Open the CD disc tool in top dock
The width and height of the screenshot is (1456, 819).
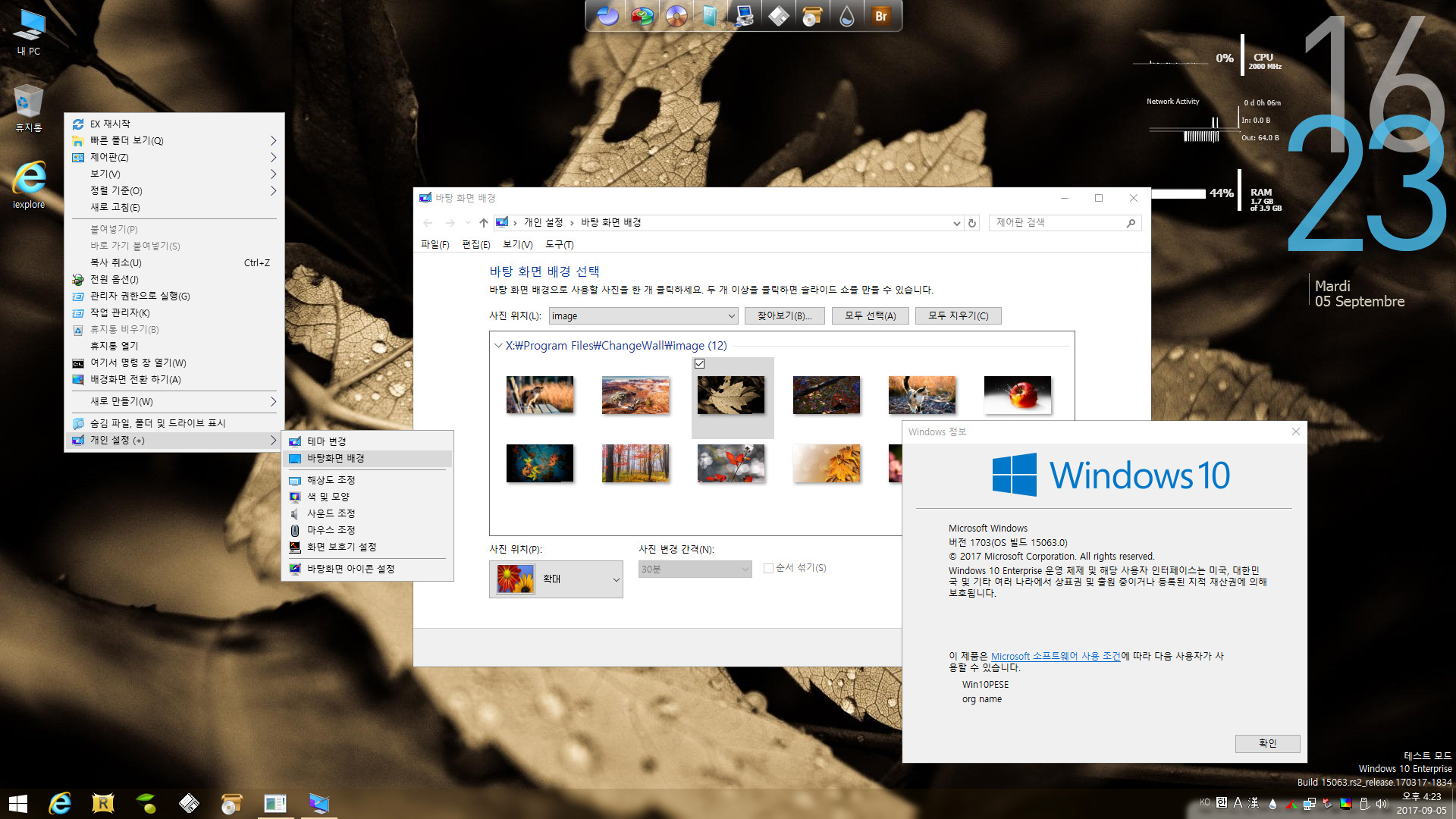coord(676,16)
